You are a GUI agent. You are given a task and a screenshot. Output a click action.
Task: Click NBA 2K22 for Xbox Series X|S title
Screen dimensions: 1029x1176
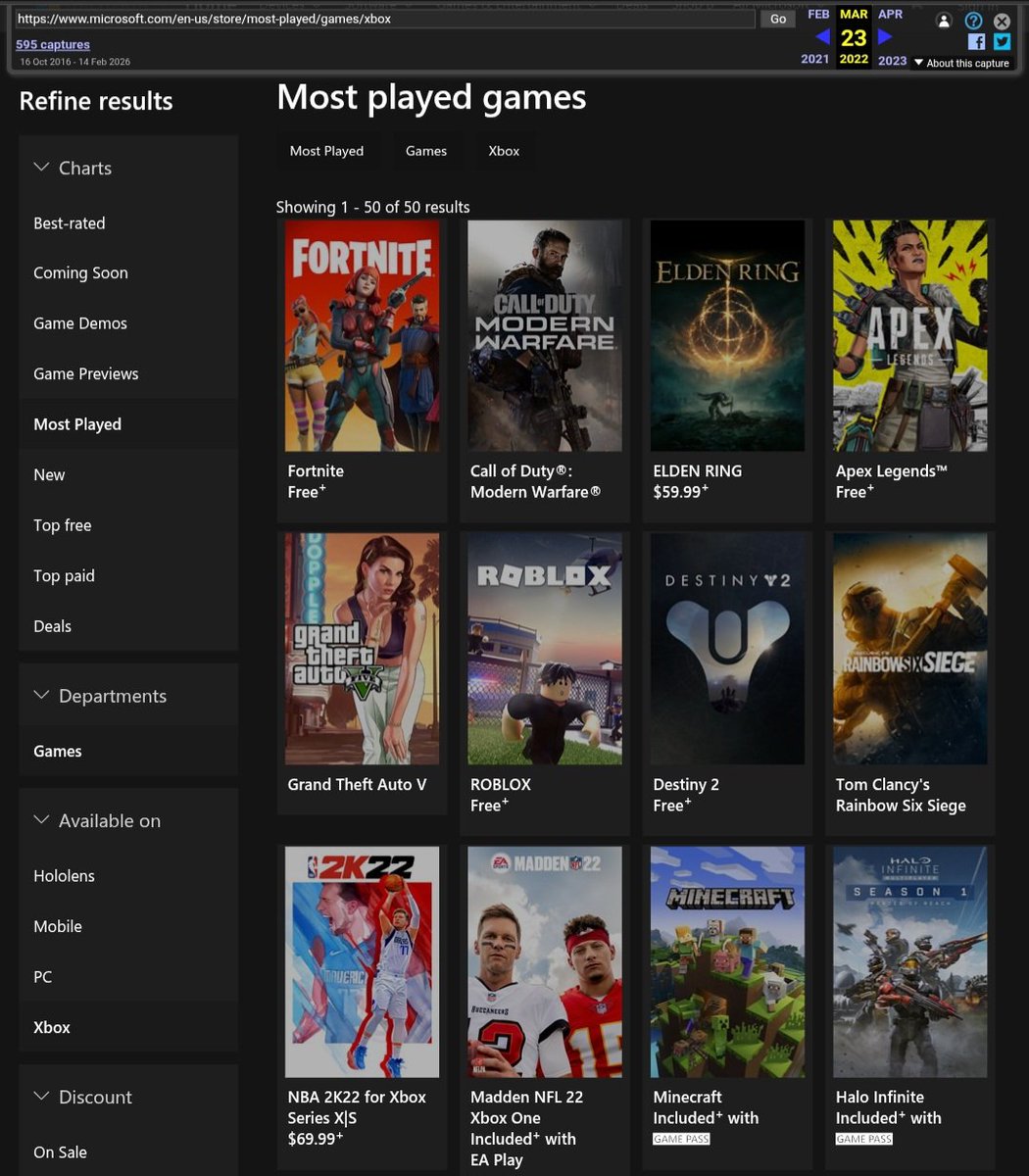[357, 1107]
